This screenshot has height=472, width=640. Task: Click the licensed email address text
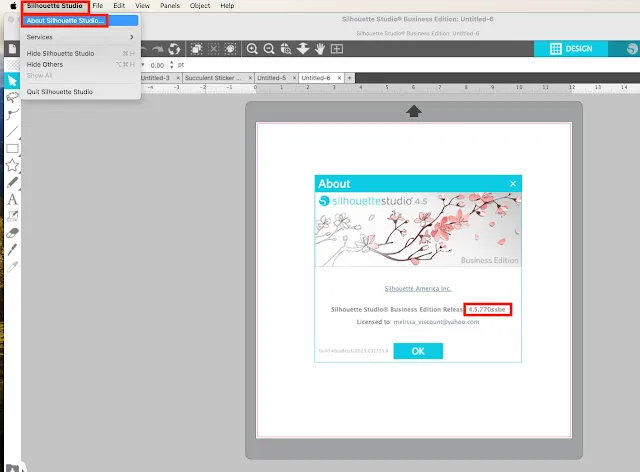point(436,322)
